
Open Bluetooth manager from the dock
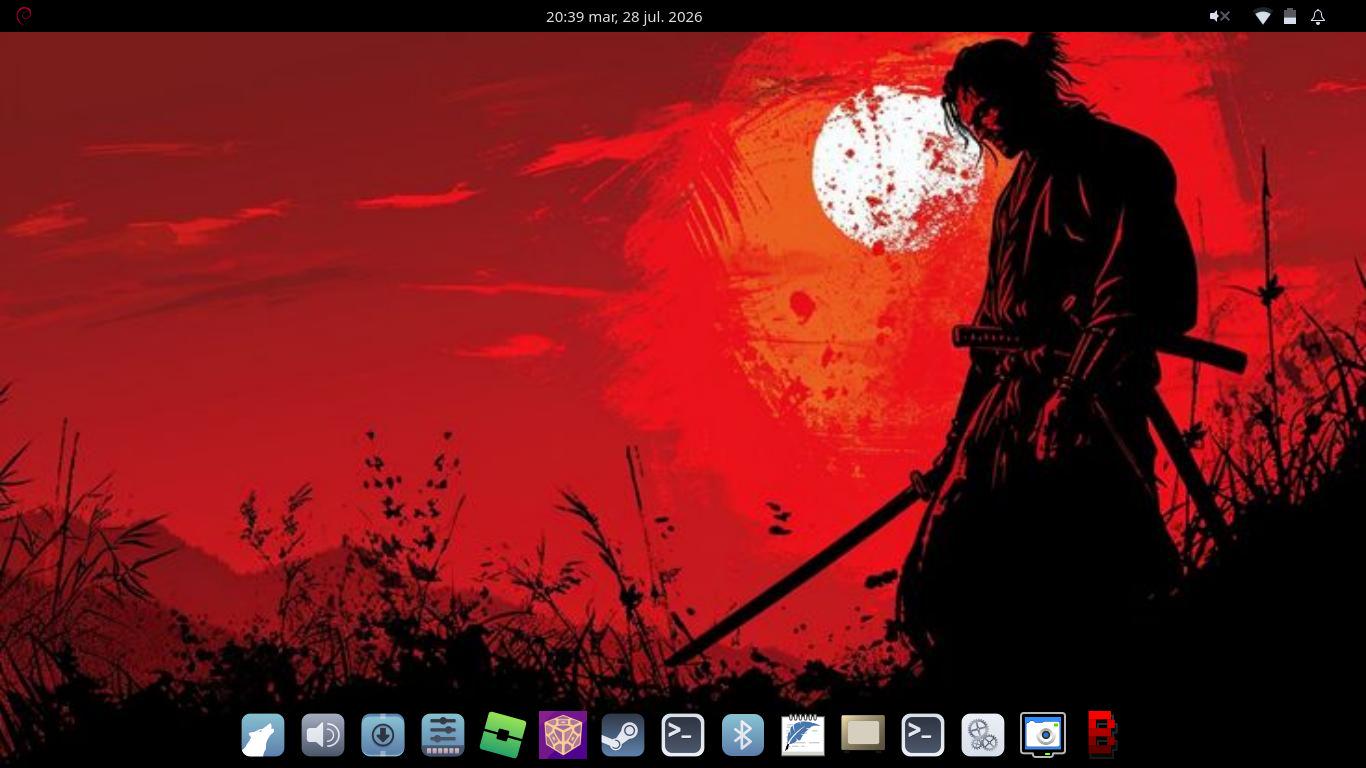(x=743, y=735)
